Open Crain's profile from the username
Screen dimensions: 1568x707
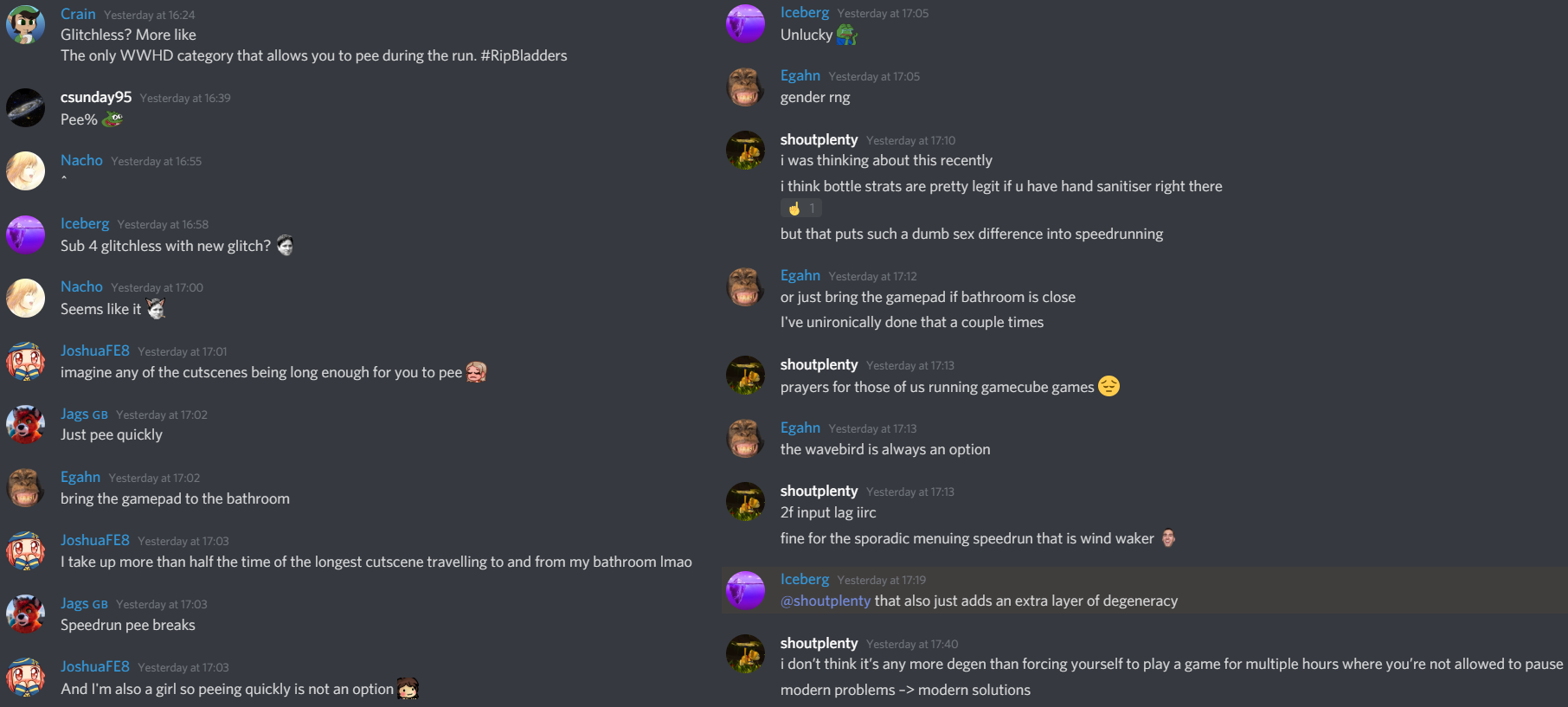pos(78,14)
